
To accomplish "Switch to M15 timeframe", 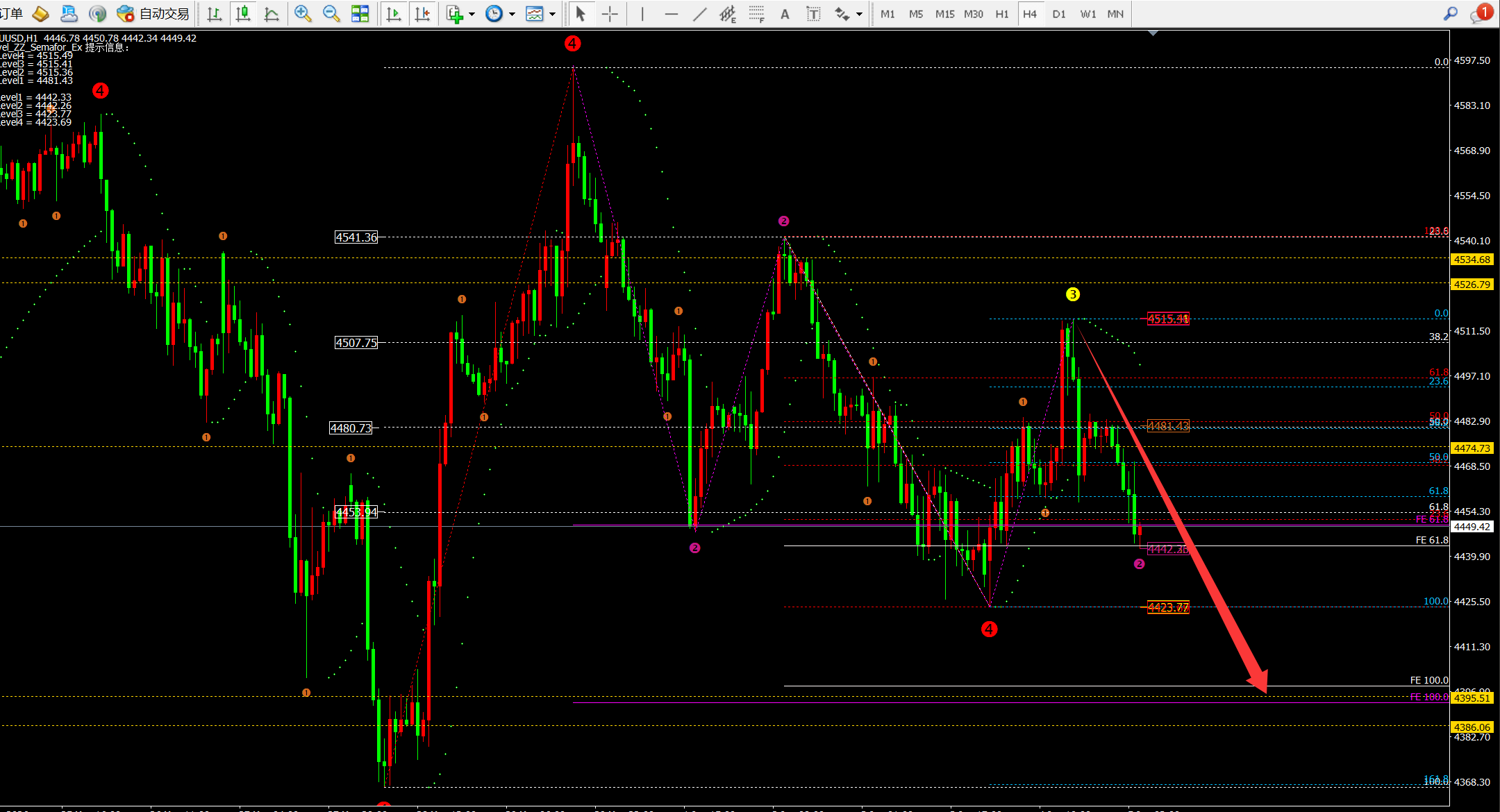I will pos(944,14).
